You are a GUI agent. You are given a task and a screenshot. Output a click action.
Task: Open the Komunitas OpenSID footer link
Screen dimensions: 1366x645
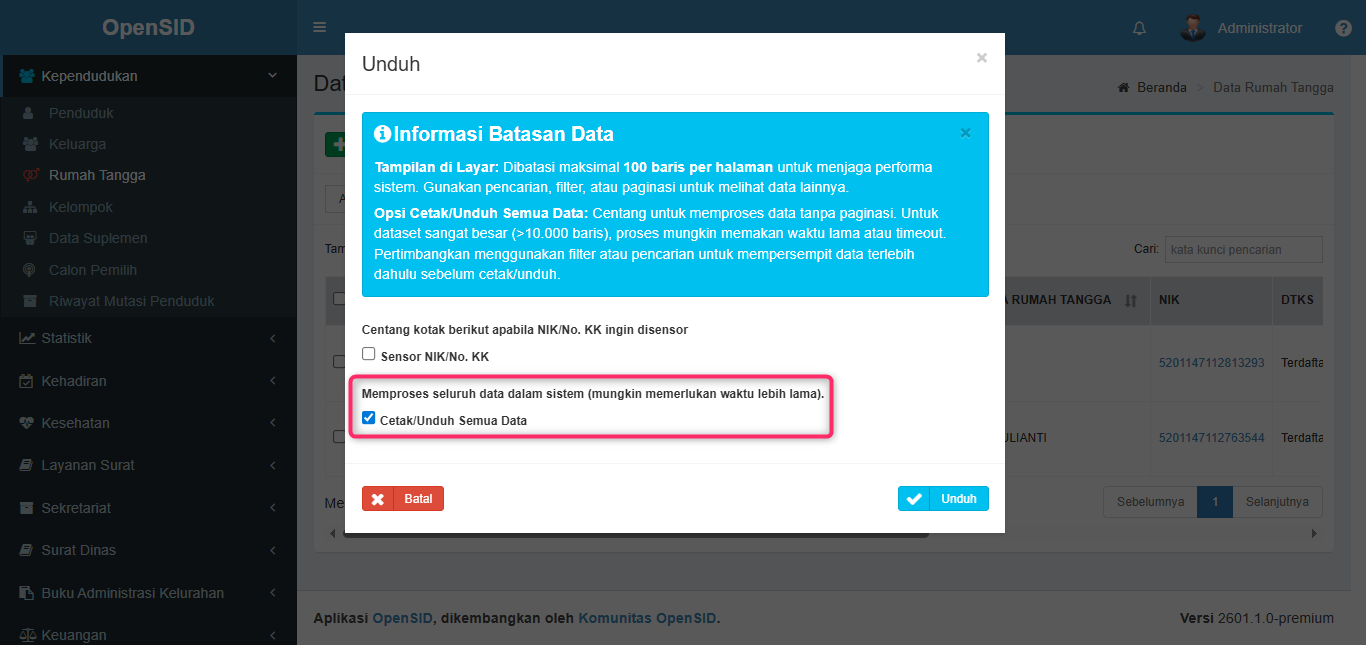pyautogui.click(x=647, y=618)
